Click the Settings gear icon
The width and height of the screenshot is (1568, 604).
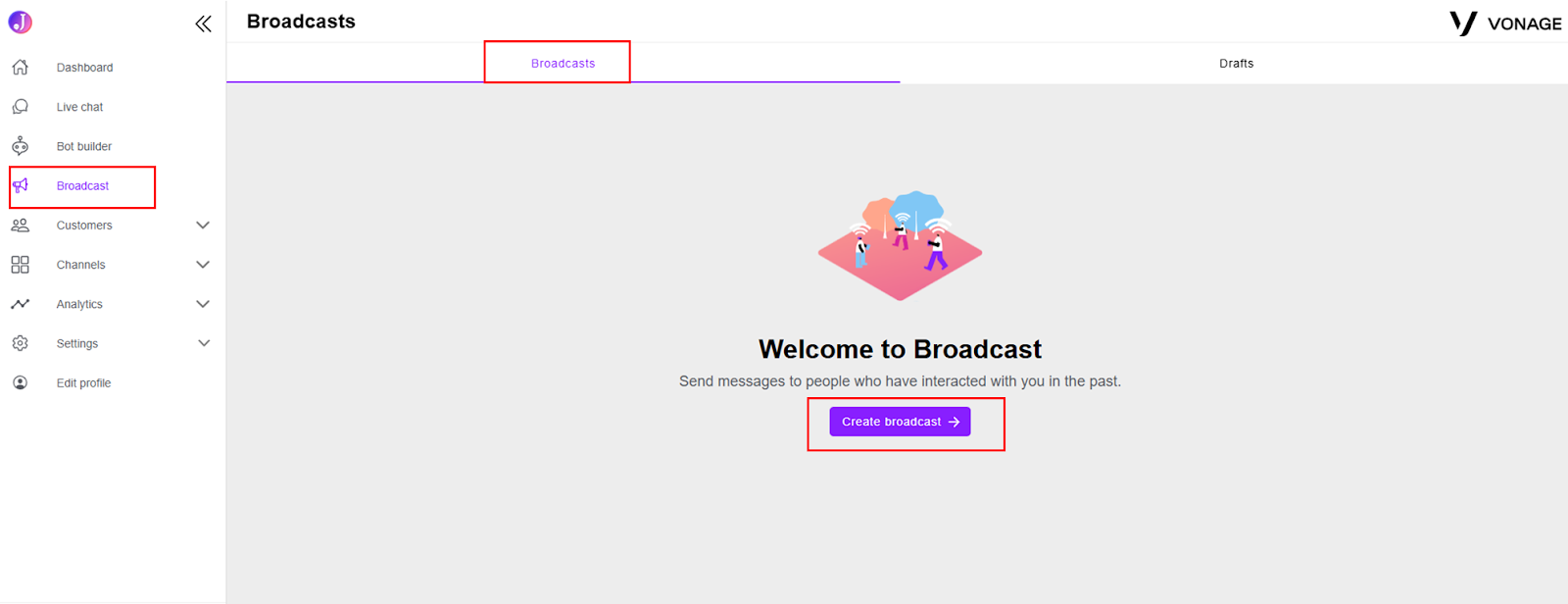pyautogui.click(x=20, y=343)
